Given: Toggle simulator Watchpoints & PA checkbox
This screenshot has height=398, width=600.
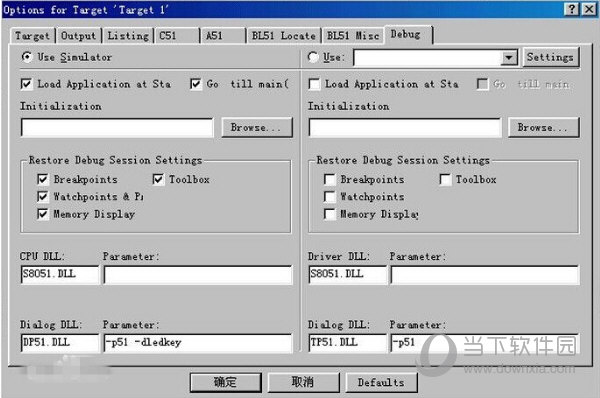Looking at the screenshot, I should pos(42,196).
